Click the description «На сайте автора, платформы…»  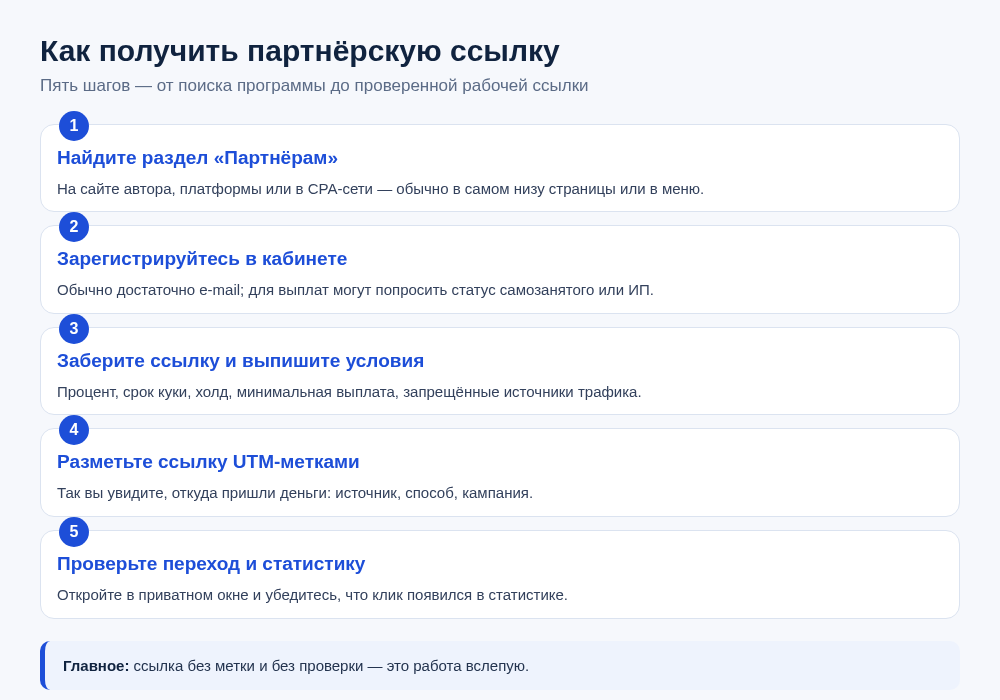pyautogui.click(x=380, y=189)
